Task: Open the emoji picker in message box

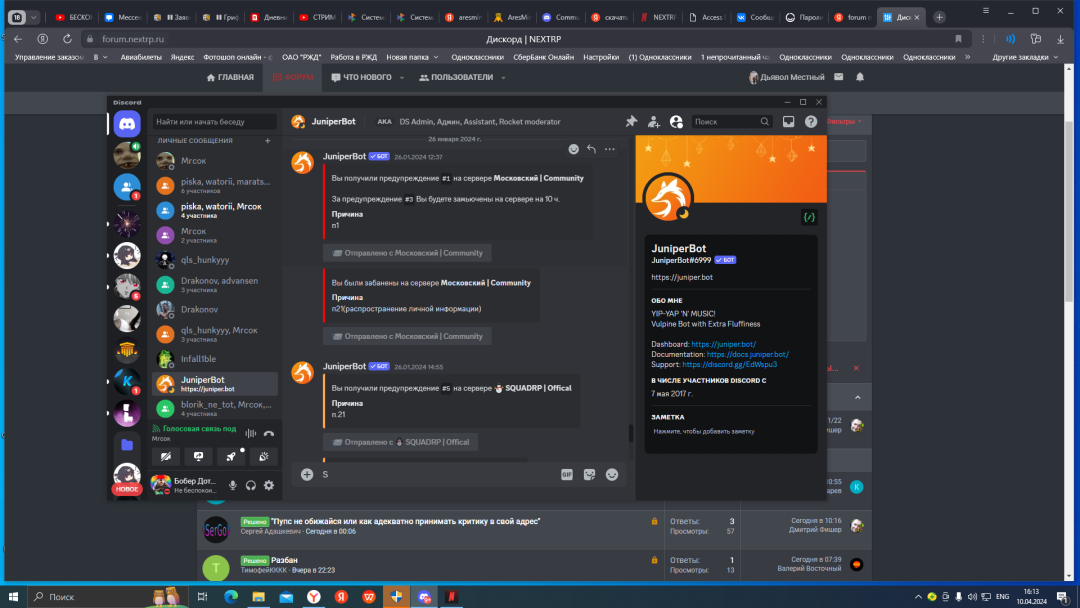Action: [x=612, y=474]
